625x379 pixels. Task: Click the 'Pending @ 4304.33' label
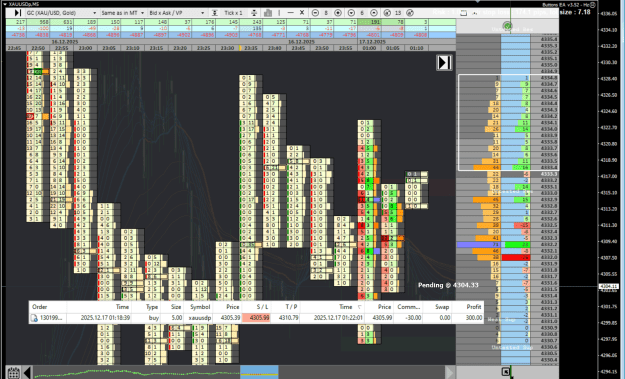pyautogui.click(x=448, y=285)
